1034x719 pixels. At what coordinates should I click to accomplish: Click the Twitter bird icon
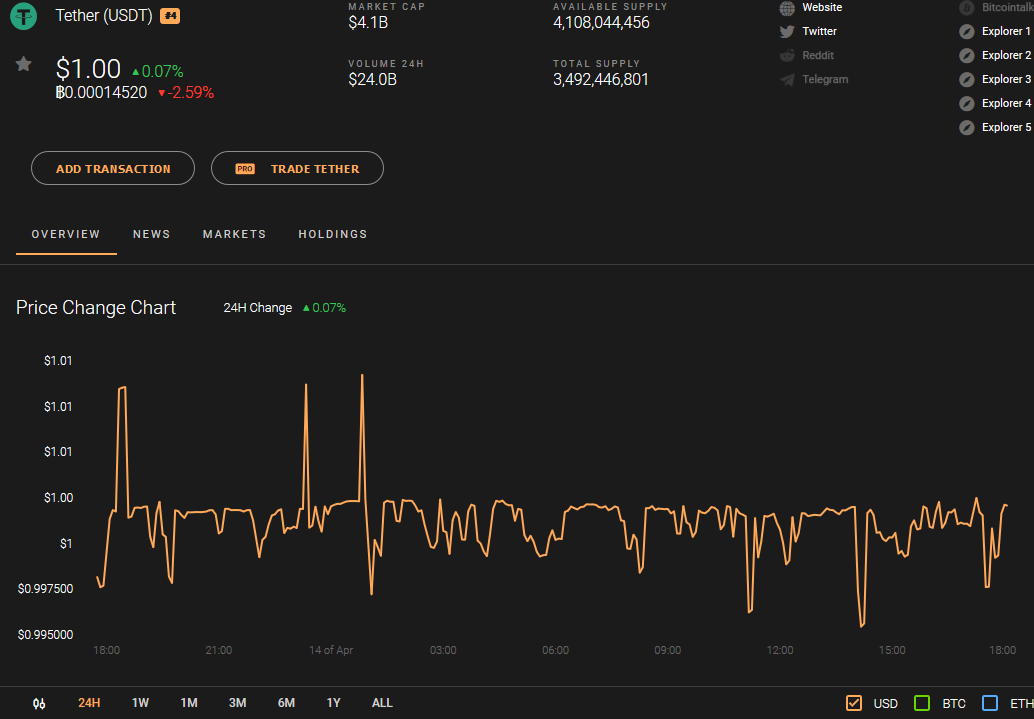[787, 32]
